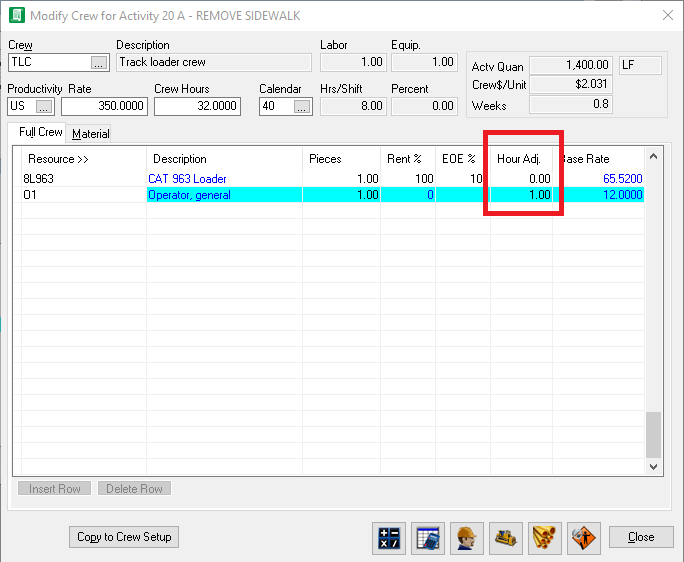
Task: Click the Resource >> column header
Action: tap(58, 159)
